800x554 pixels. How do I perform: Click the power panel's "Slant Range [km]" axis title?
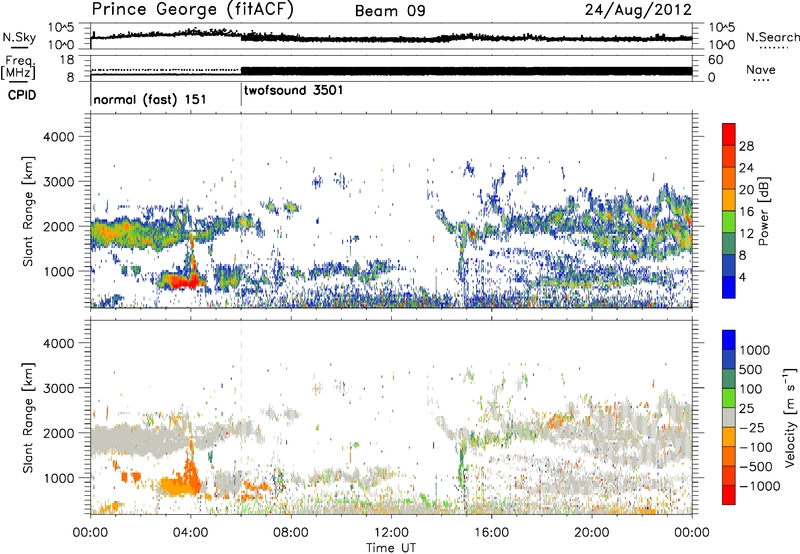[x=27, y=211]
